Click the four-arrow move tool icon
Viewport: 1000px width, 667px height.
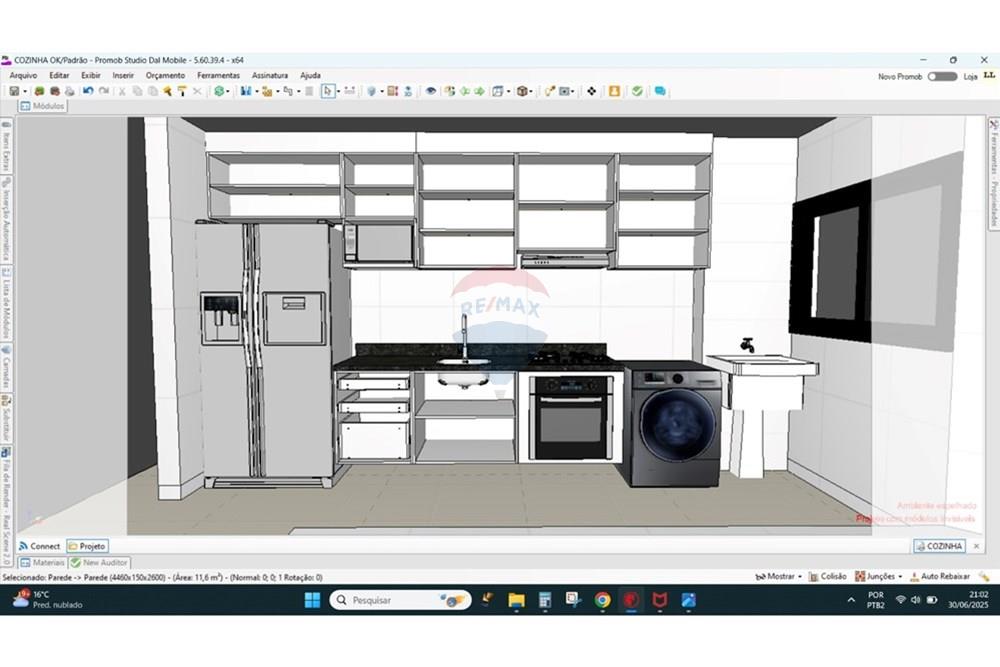pos(591,91)
